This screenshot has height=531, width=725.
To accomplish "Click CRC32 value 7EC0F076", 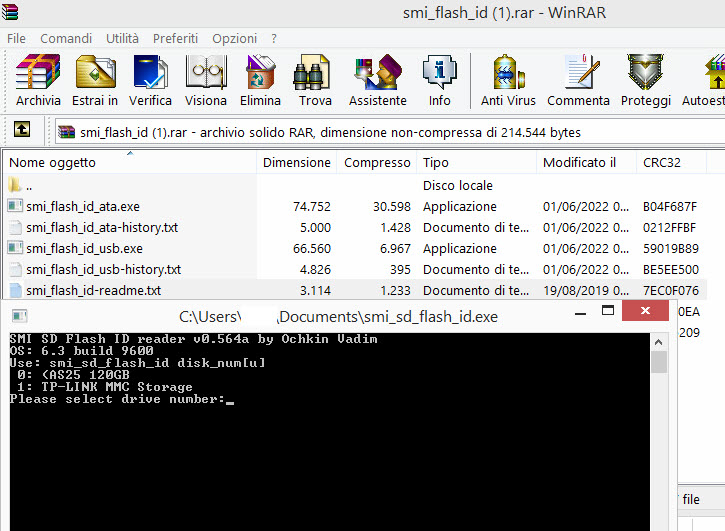I will point(670,290).
